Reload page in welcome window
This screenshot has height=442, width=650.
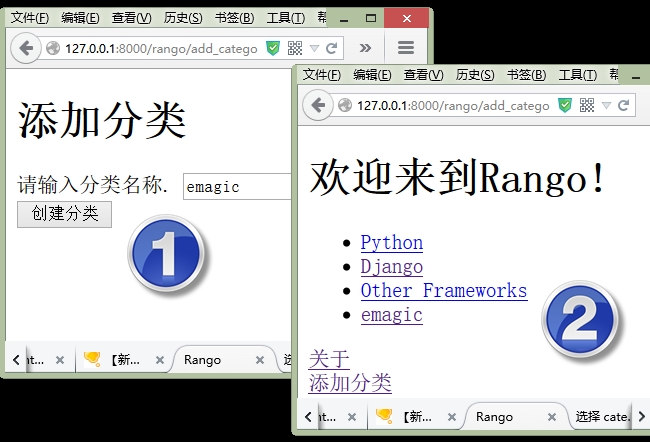click(x=623, y=105)
